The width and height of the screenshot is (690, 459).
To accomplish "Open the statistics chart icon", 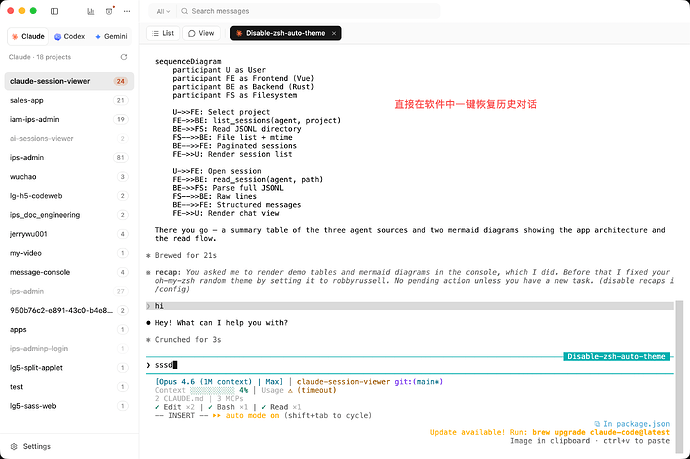I will (x=91, y=11).
